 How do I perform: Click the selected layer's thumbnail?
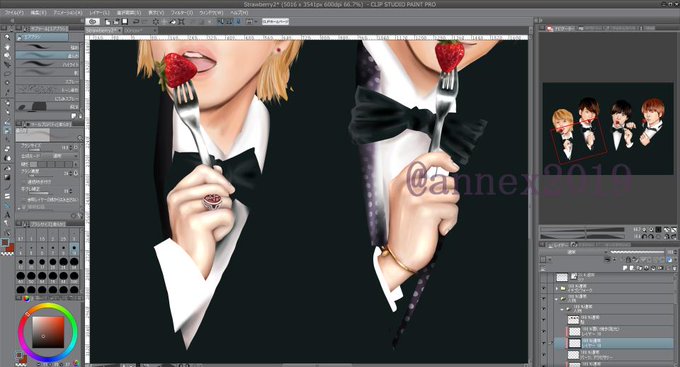(x=575, y=343)
